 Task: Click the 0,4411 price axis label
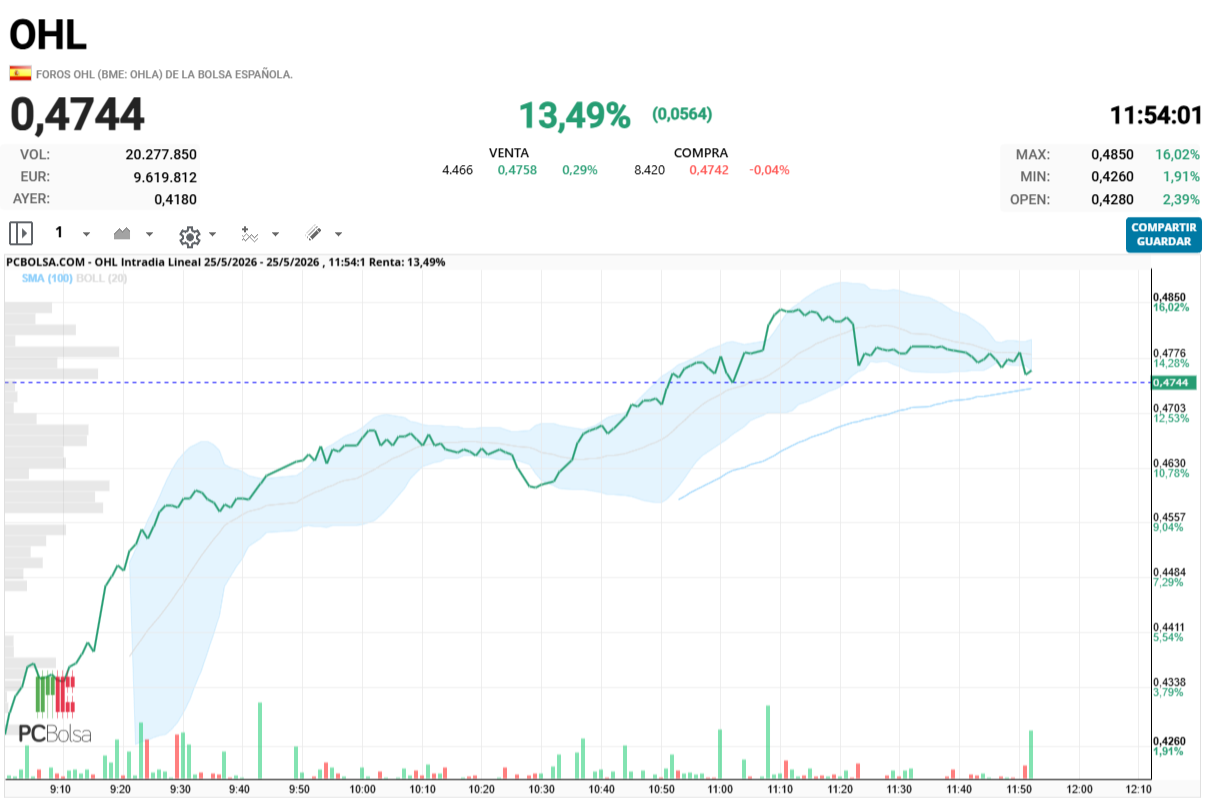(x=1169, y=626)
